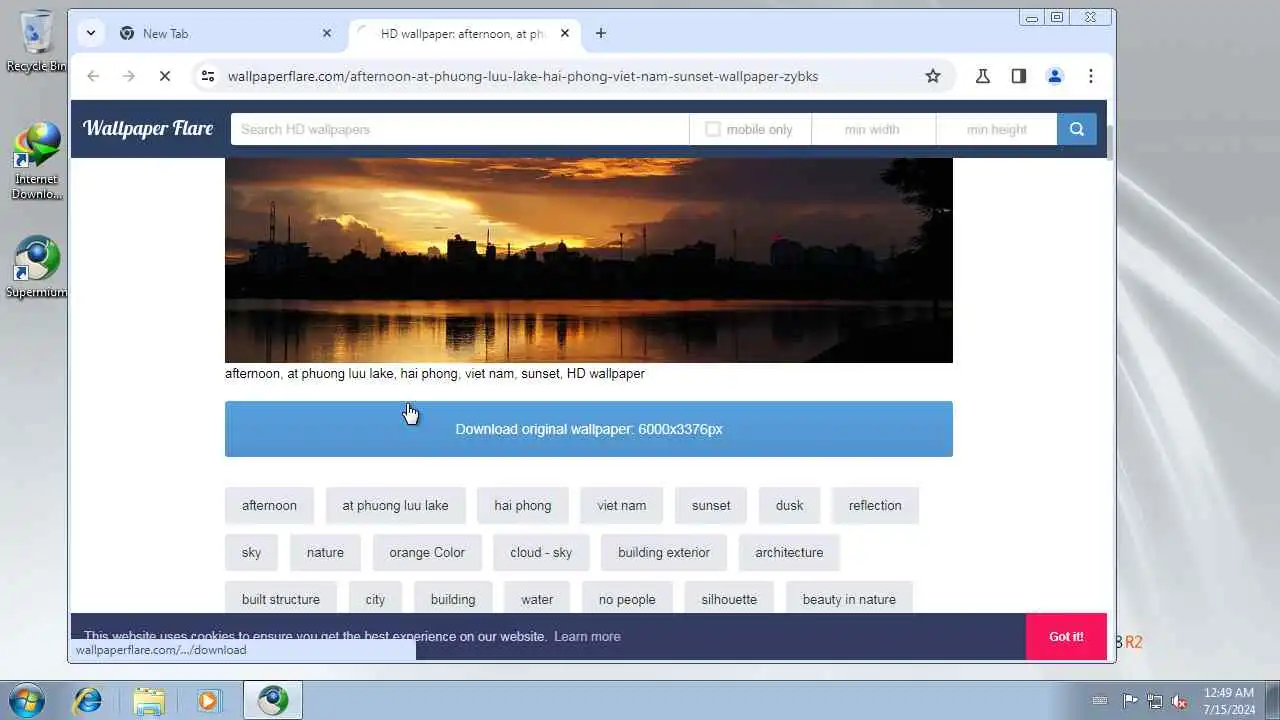This screenshot has height=720, width=1280.
Task: Click the muted volume tray icon
Action: (x=1180, y=701)
